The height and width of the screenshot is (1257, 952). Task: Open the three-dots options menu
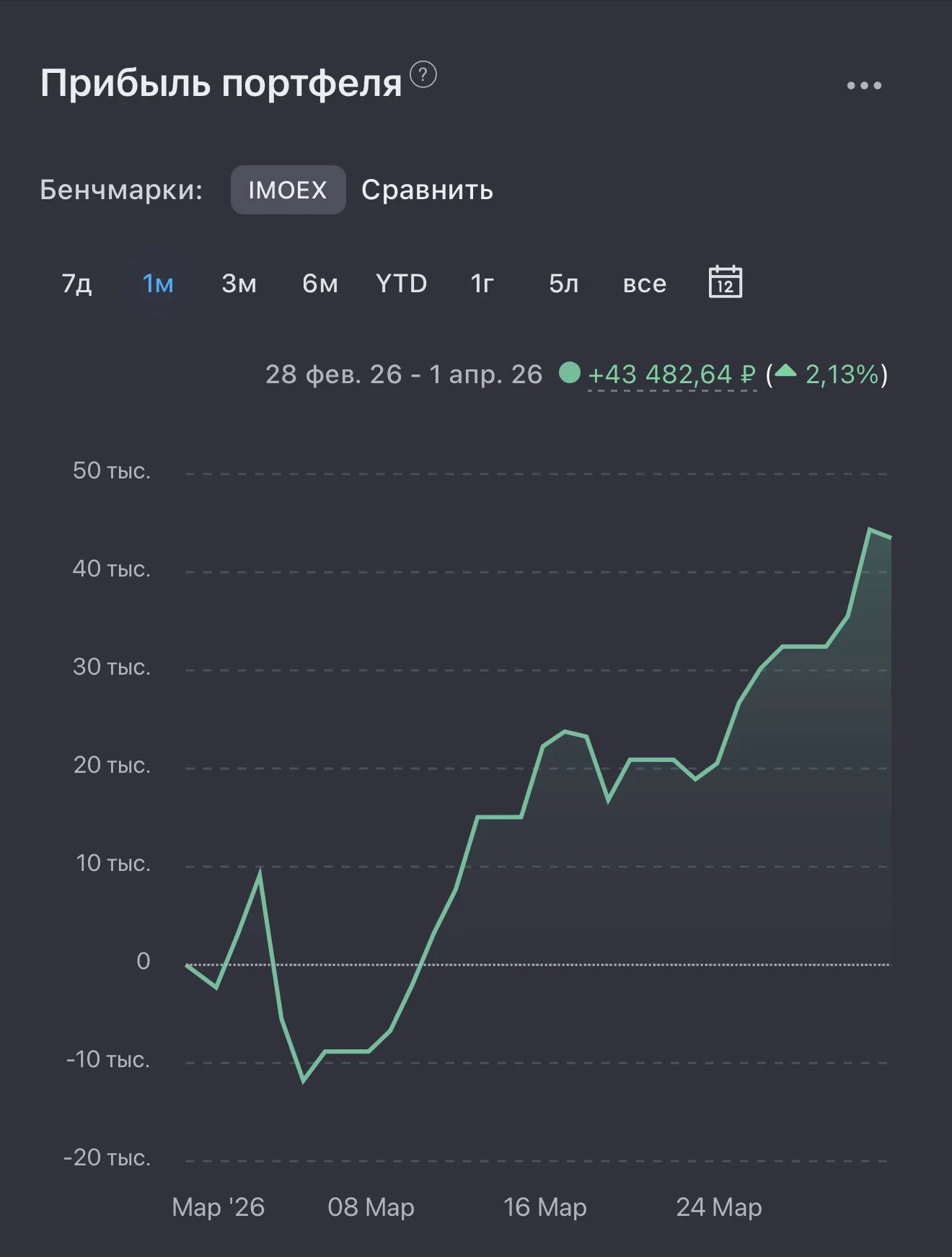(864, 86)
